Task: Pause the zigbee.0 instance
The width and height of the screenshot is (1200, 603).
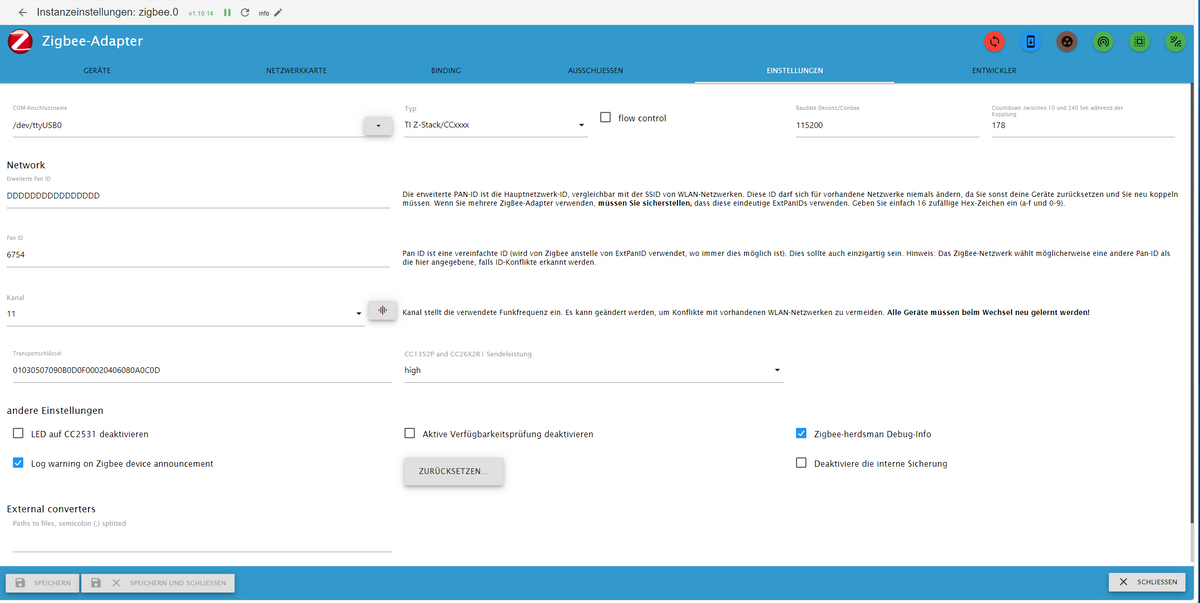Action: [227, 13]
